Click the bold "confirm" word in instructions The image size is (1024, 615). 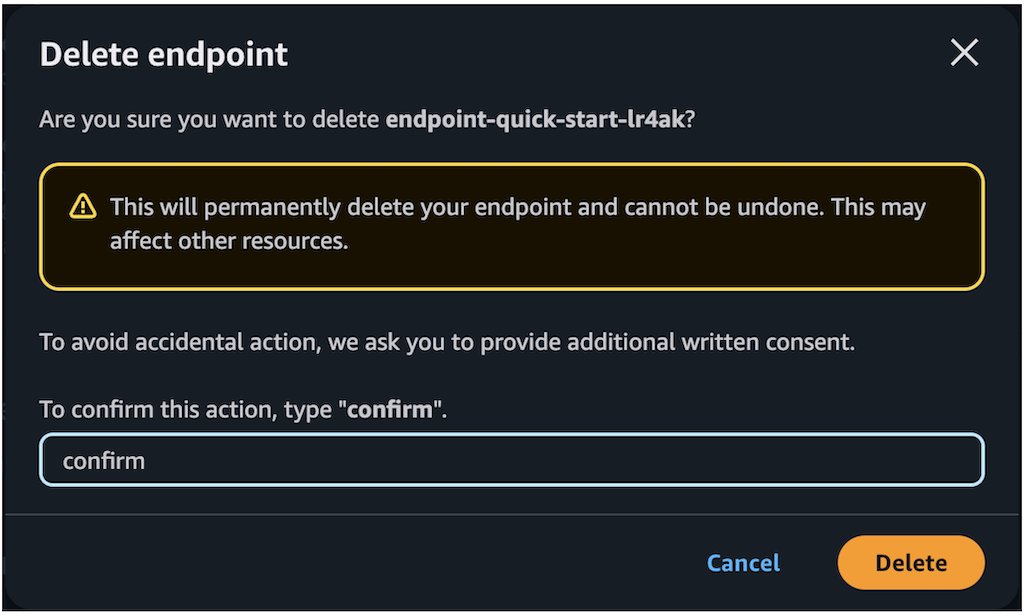(390, 410)
